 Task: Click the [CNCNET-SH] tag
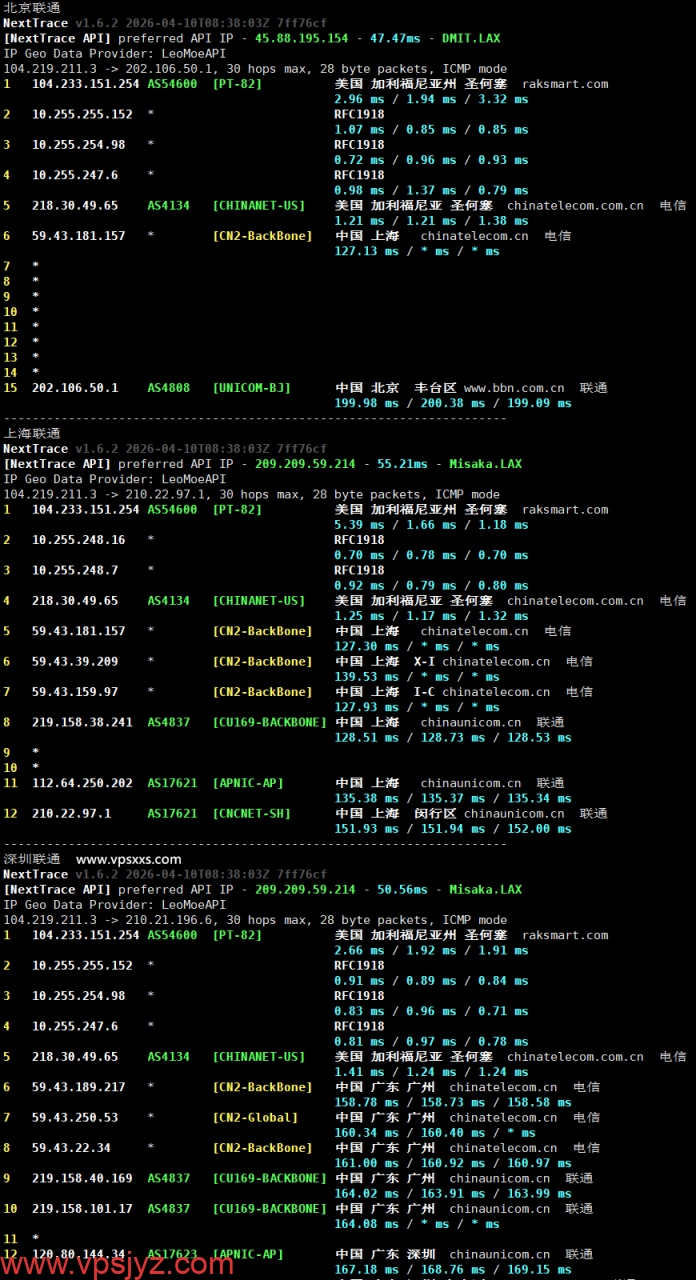[252, 814]
